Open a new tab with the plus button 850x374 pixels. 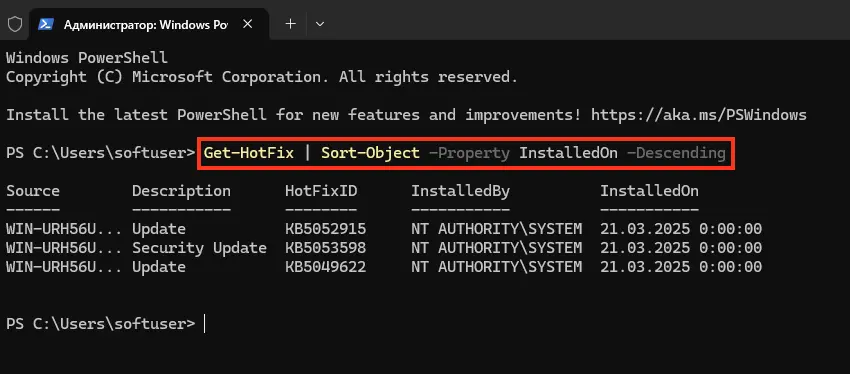[291, 24]
